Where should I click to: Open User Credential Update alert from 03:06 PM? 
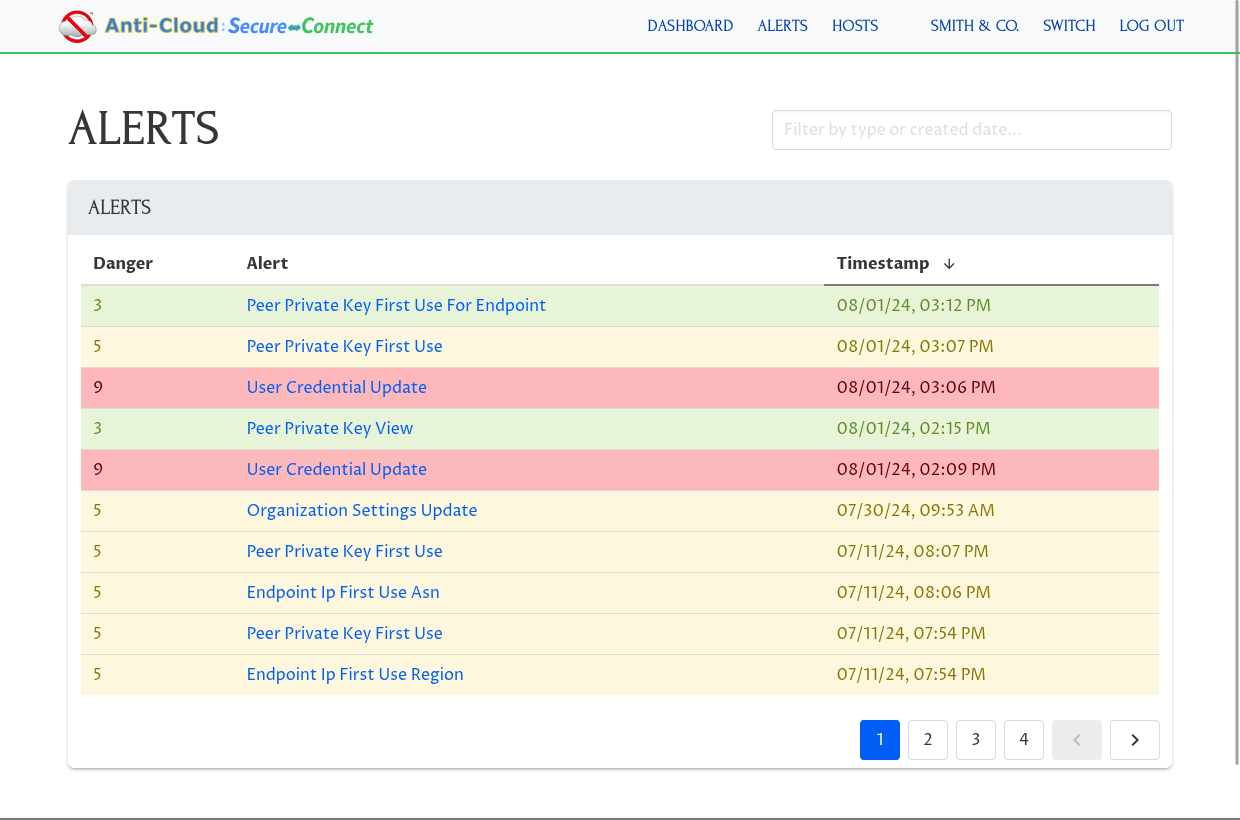point(337,387)
